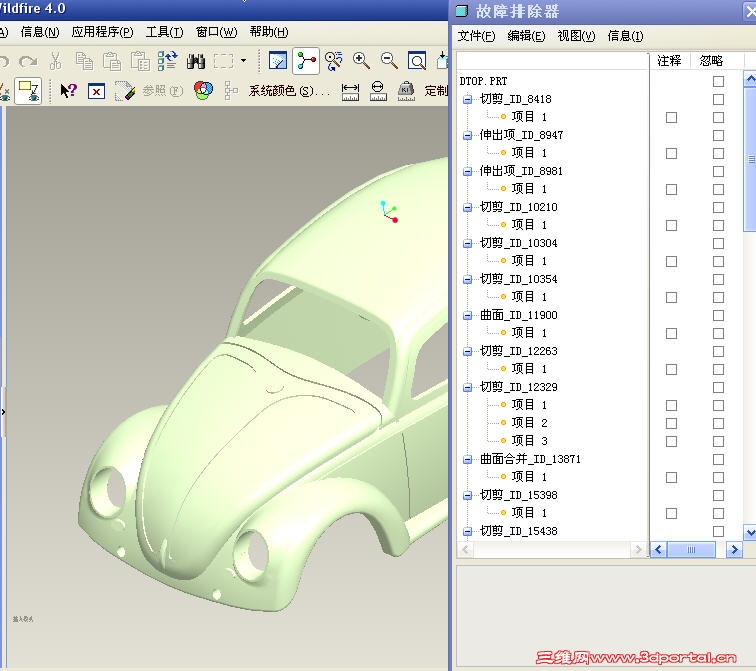756x671 pixels.
Task: Click the distance measurement ruler icon
Action: pos(350,91)
